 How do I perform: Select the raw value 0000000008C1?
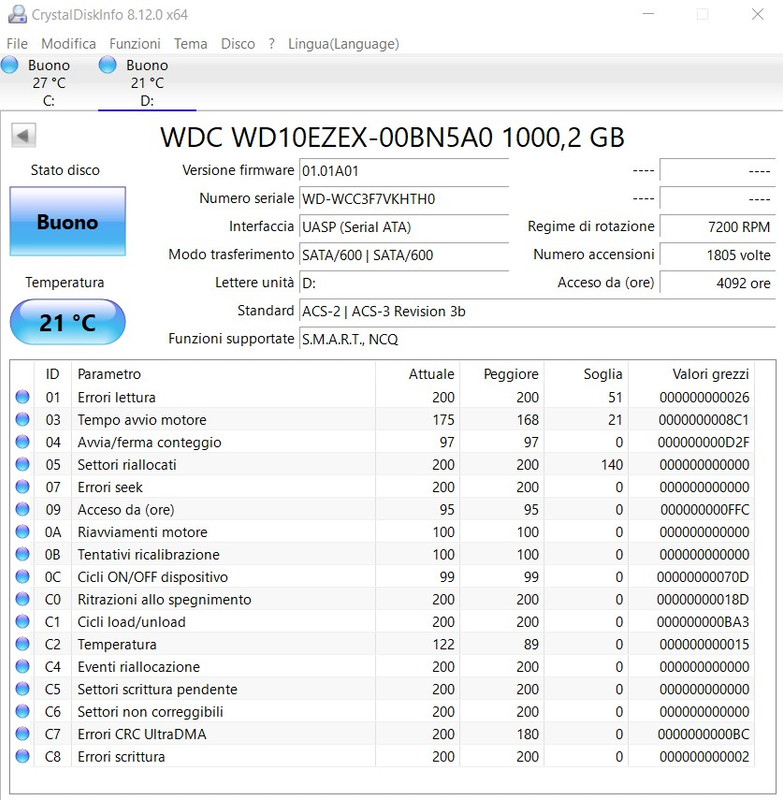(703, 420)
